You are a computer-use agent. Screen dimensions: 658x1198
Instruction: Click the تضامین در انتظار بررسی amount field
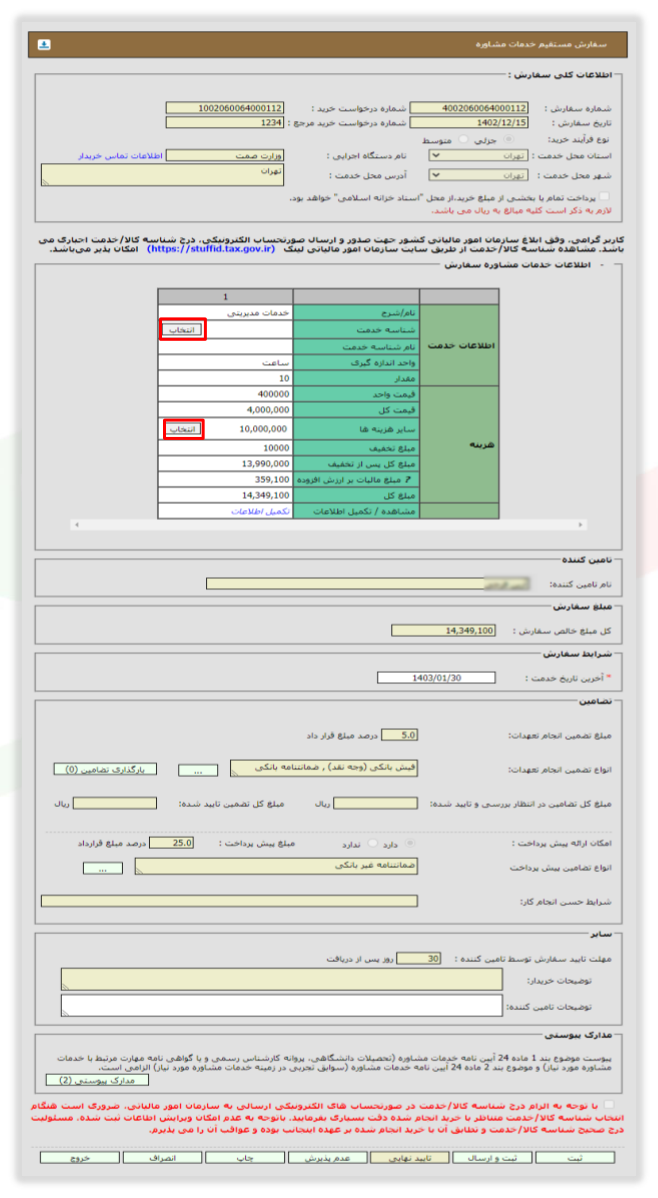[x=376, y=804]
